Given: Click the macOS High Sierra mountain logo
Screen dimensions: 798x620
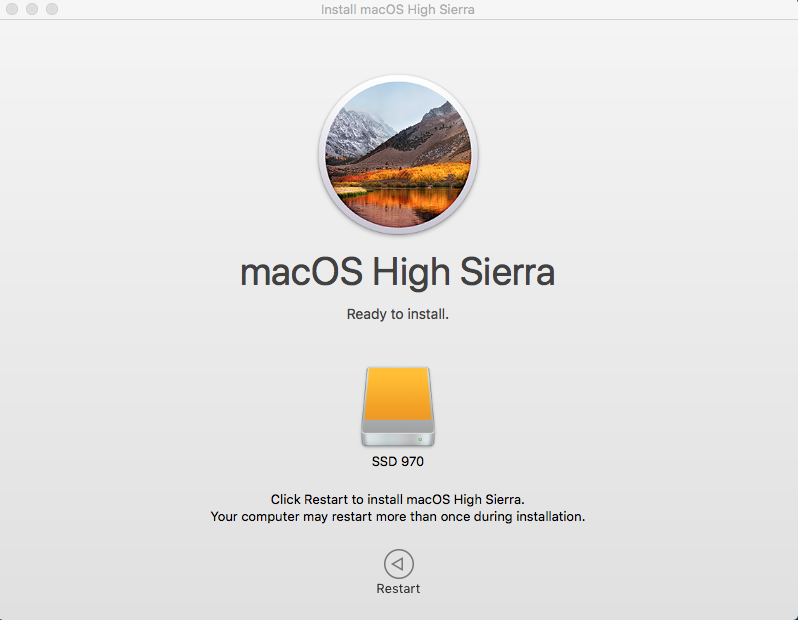Looking at the screenshot, I should pos(398,154).
